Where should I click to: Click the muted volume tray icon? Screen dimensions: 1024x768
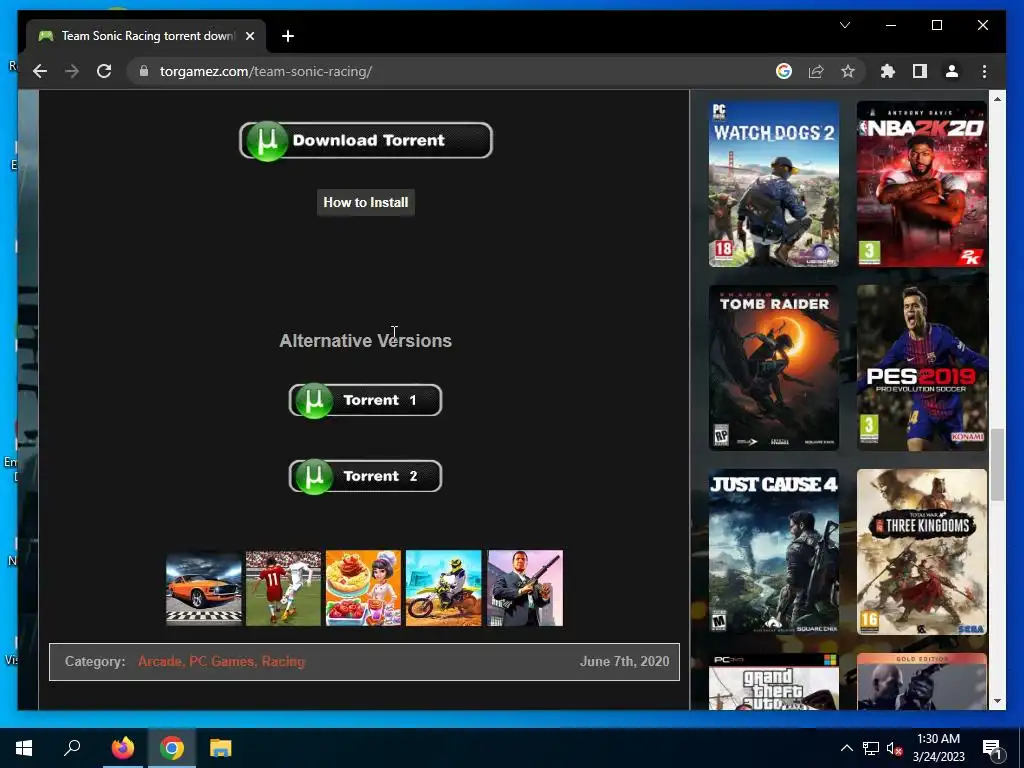pos(894,748)
